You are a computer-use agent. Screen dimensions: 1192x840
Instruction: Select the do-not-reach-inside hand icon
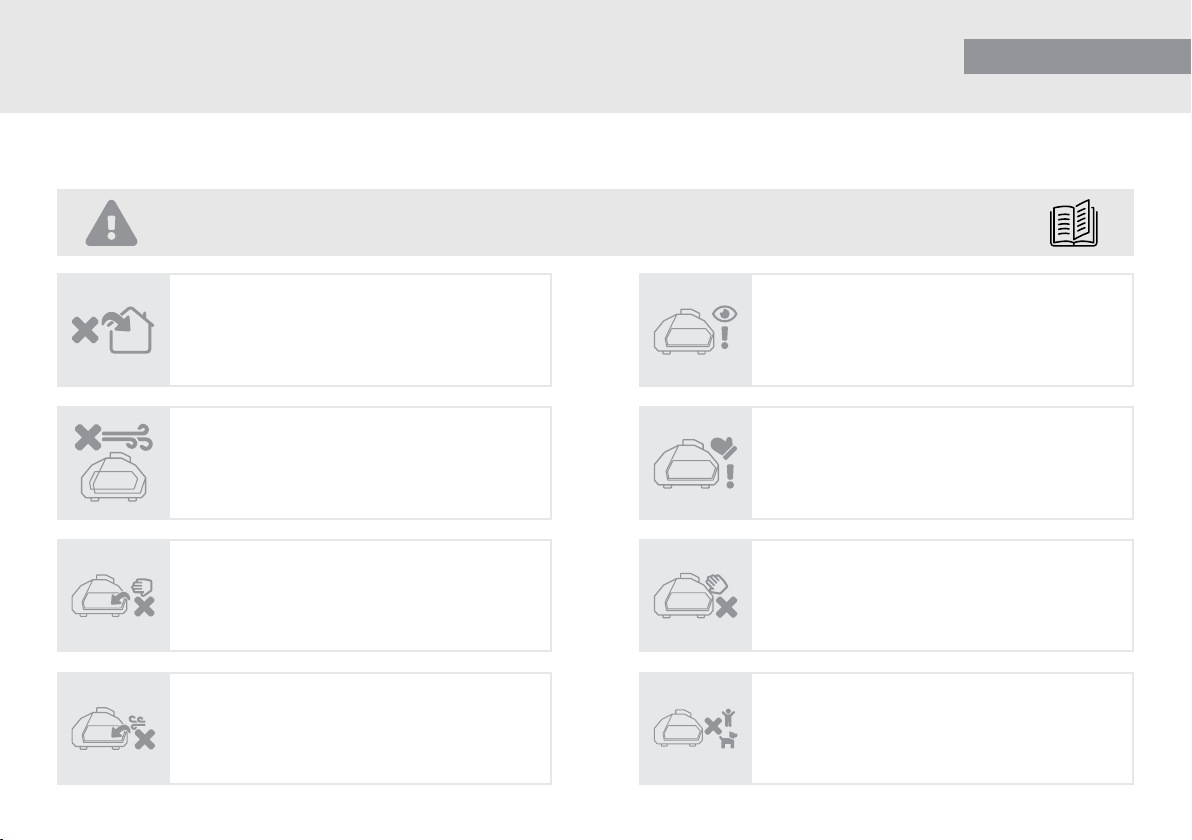click(x=113, y=595)
